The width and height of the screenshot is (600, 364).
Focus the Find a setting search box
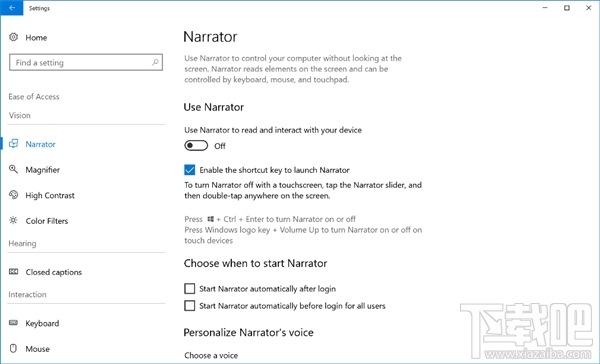[86, 62]
